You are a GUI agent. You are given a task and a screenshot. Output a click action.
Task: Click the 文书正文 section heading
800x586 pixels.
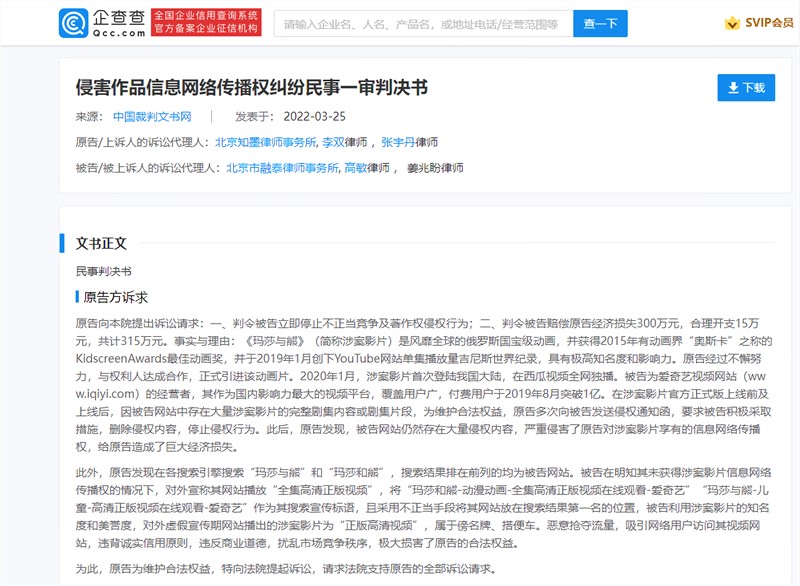101,243
